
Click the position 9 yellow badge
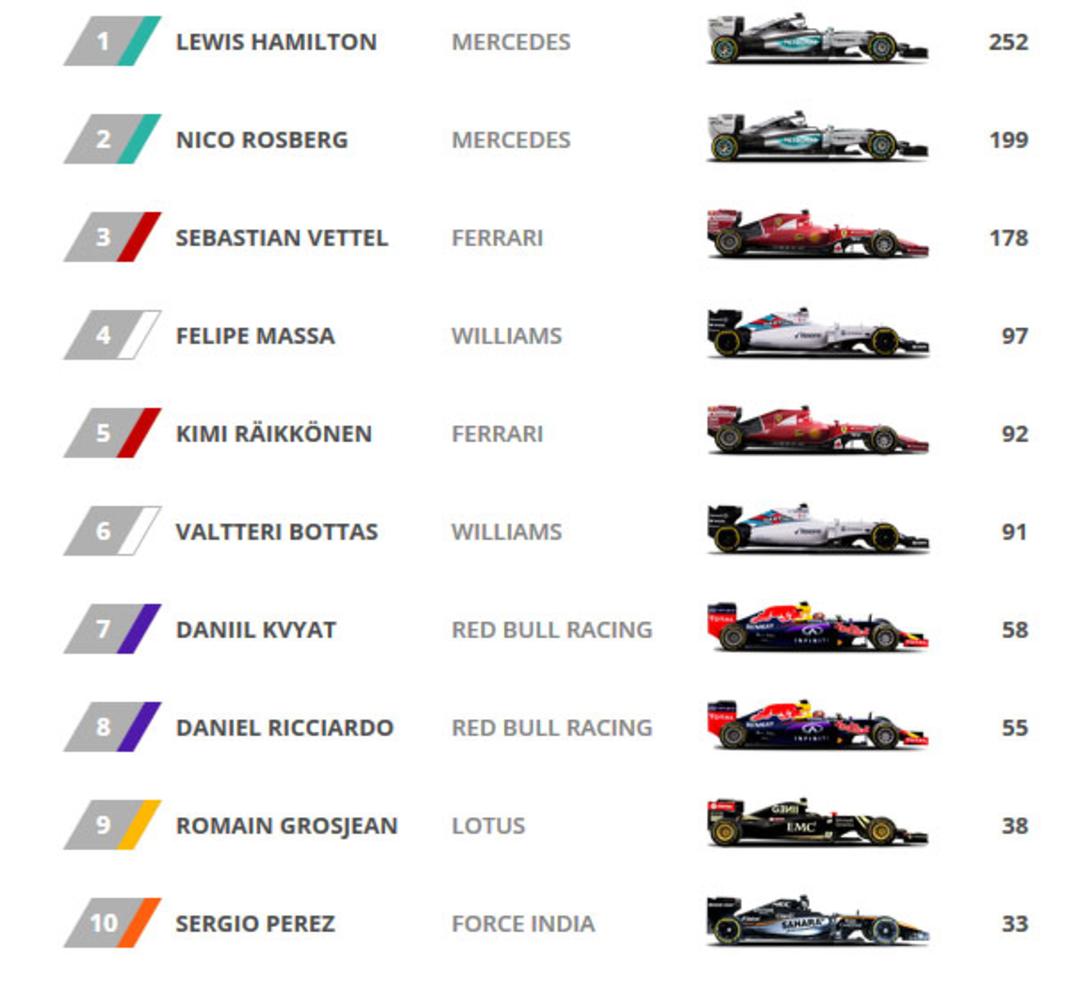tap(112, 825)
